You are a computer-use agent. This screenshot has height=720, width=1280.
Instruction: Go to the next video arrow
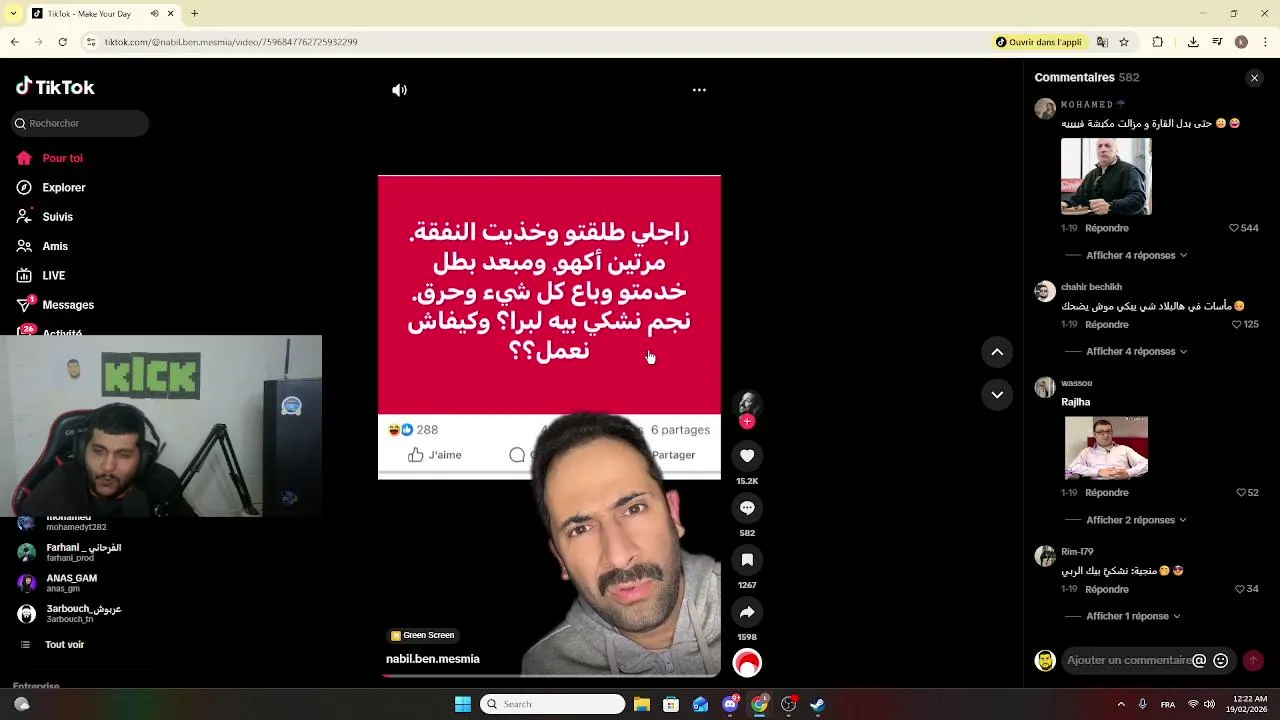point(997,395)
